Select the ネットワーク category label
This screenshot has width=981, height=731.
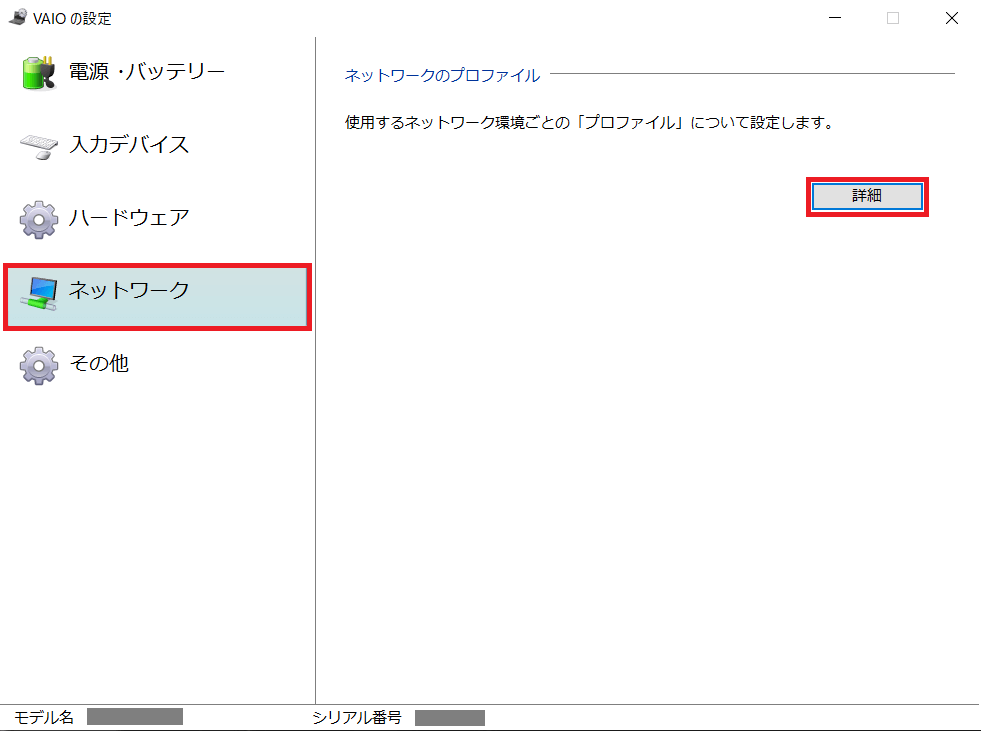pyautogui.click(x=129, y=290)
